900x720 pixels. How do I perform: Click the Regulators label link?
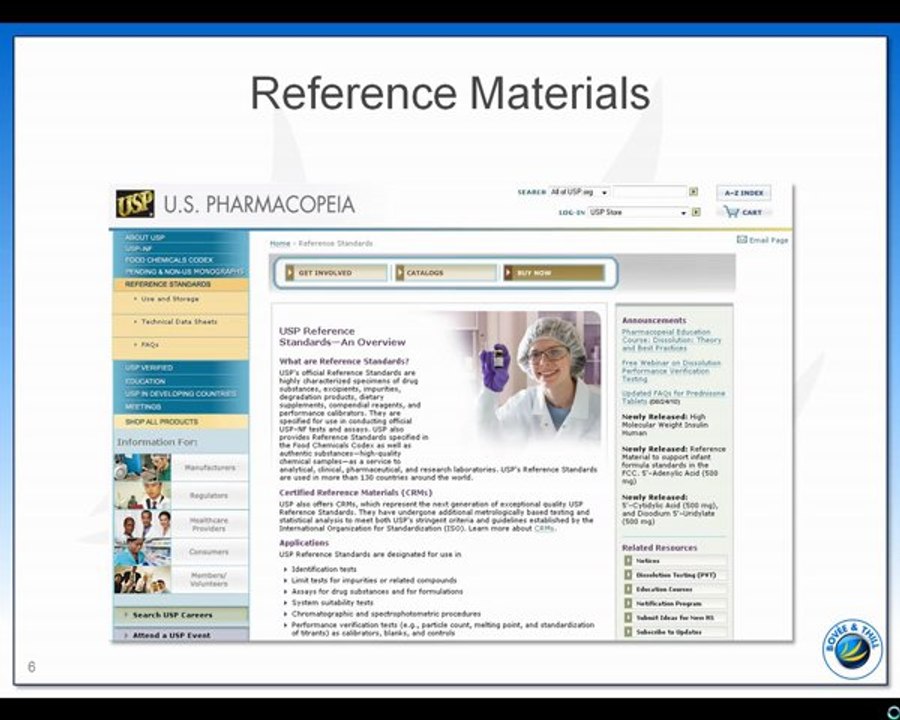pyautogui.click(x=209, y=496)
